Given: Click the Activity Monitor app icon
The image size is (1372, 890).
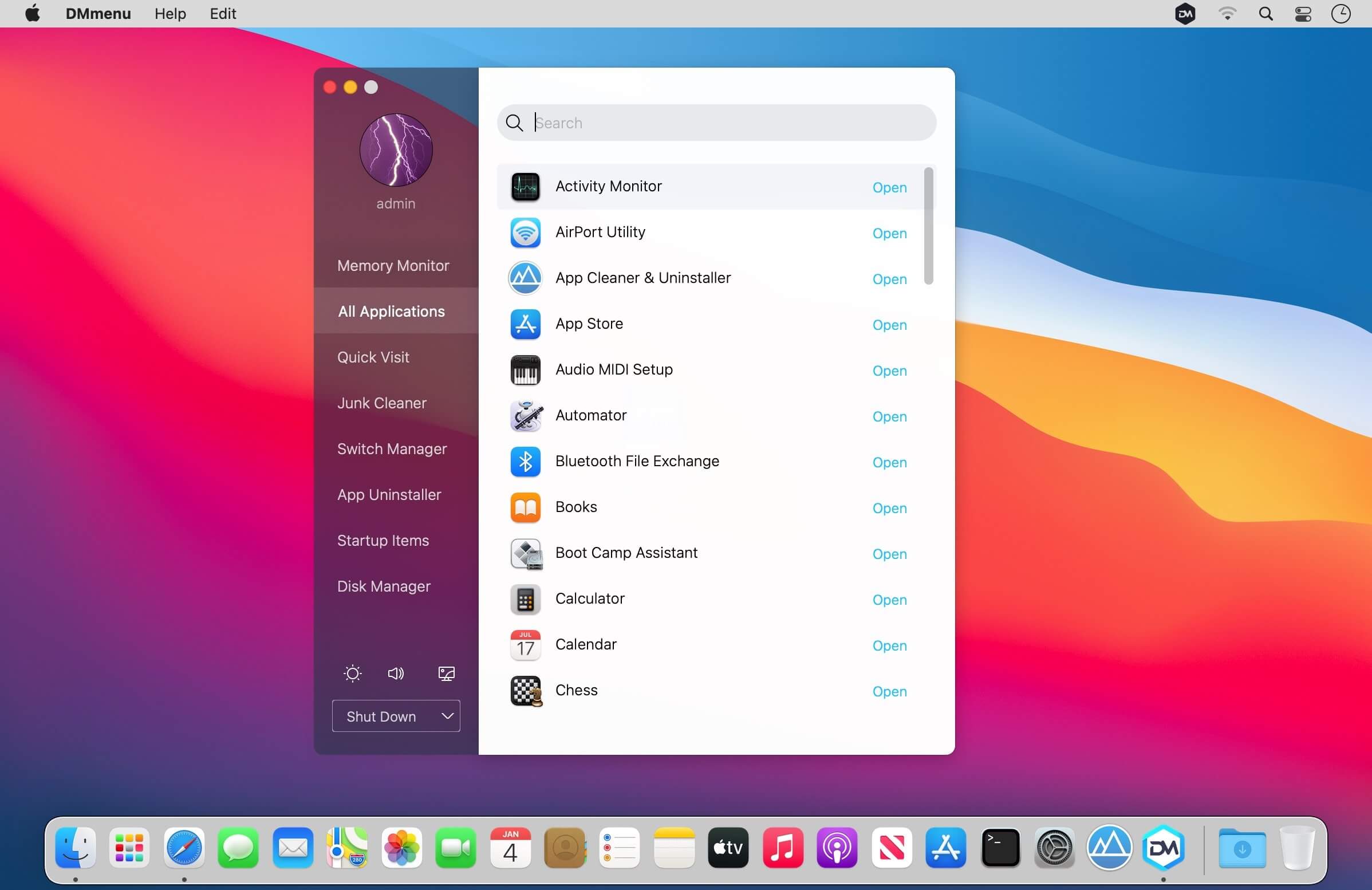Looking at the screenshot, I should coord(525,187).
